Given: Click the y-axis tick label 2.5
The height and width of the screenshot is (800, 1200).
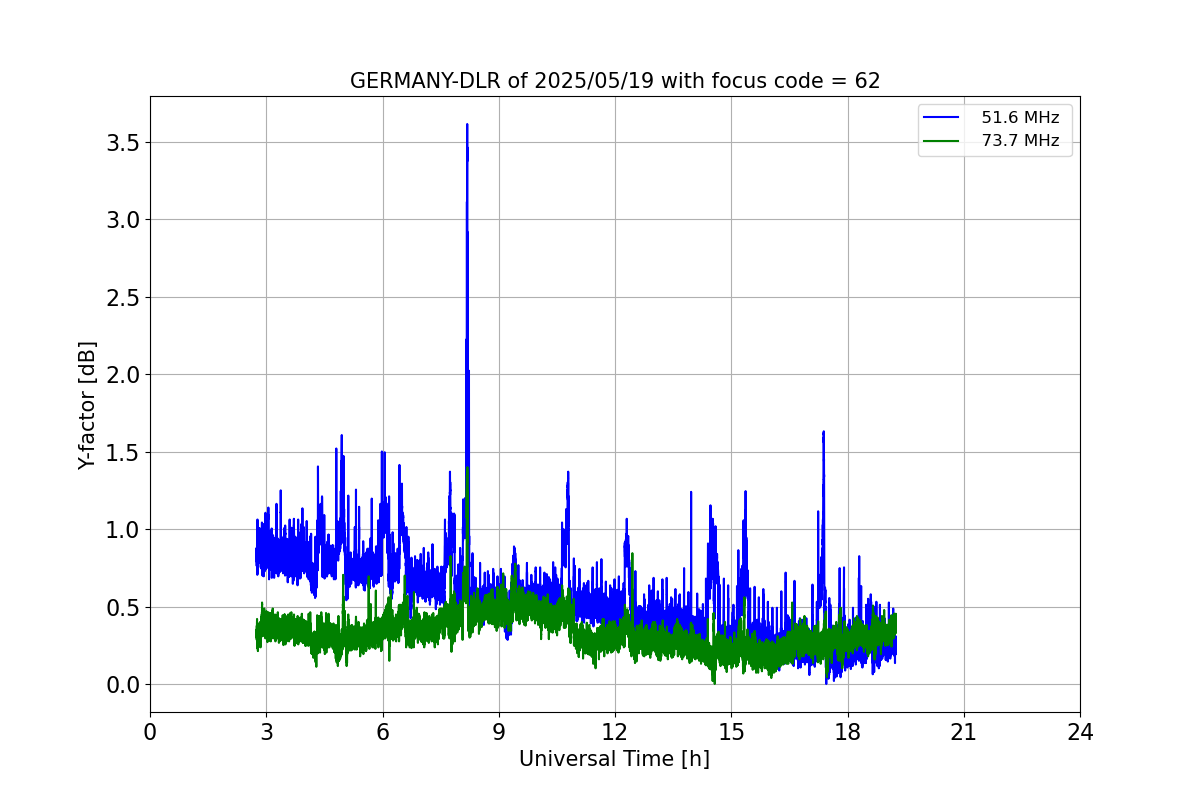Looking at the screenshot, I should 123,297.
